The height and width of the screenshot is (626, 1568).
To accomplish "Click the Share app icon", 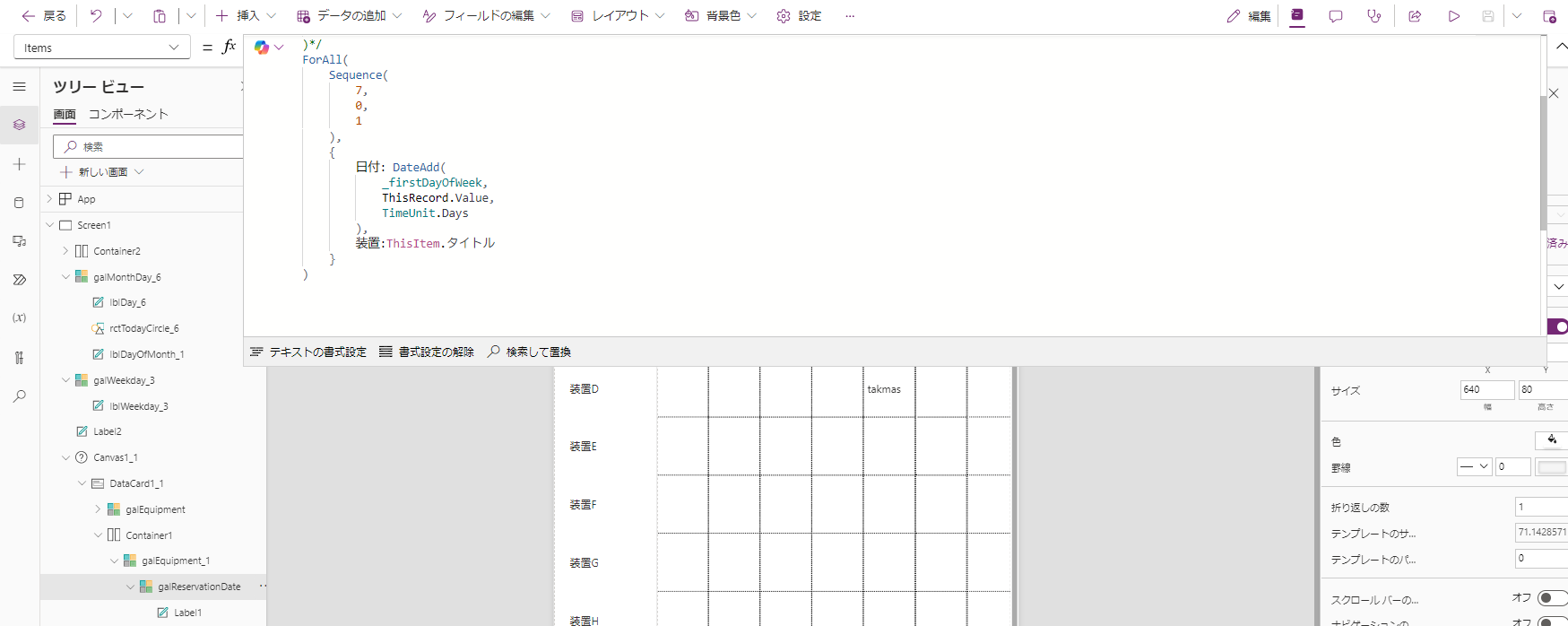I will coord(1415,15).
